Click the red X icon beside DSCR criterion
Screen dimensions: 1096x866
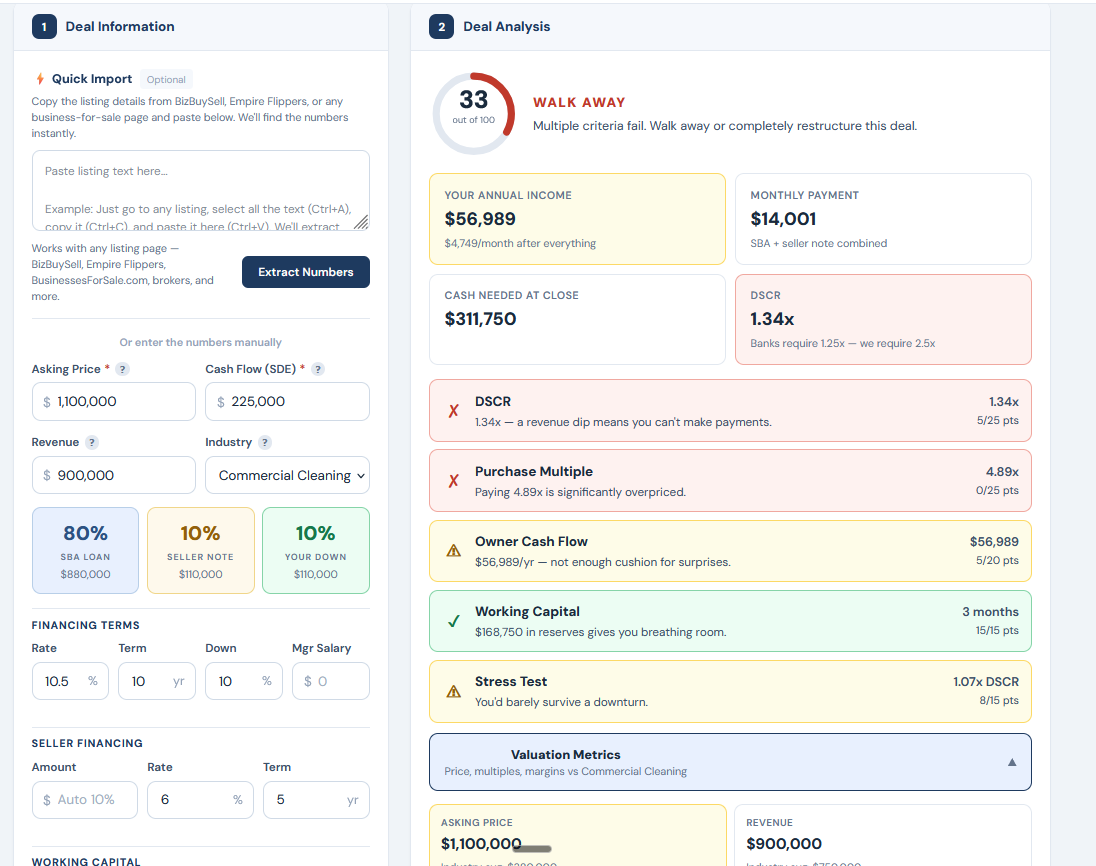pos(452,411)
